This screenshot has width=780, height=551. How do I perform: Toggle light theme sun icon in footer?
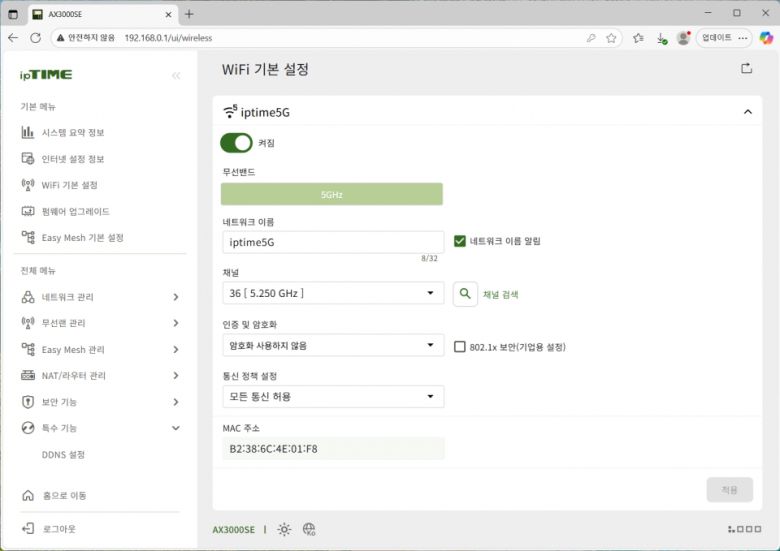pyautogui.click(x=284, y=530)
